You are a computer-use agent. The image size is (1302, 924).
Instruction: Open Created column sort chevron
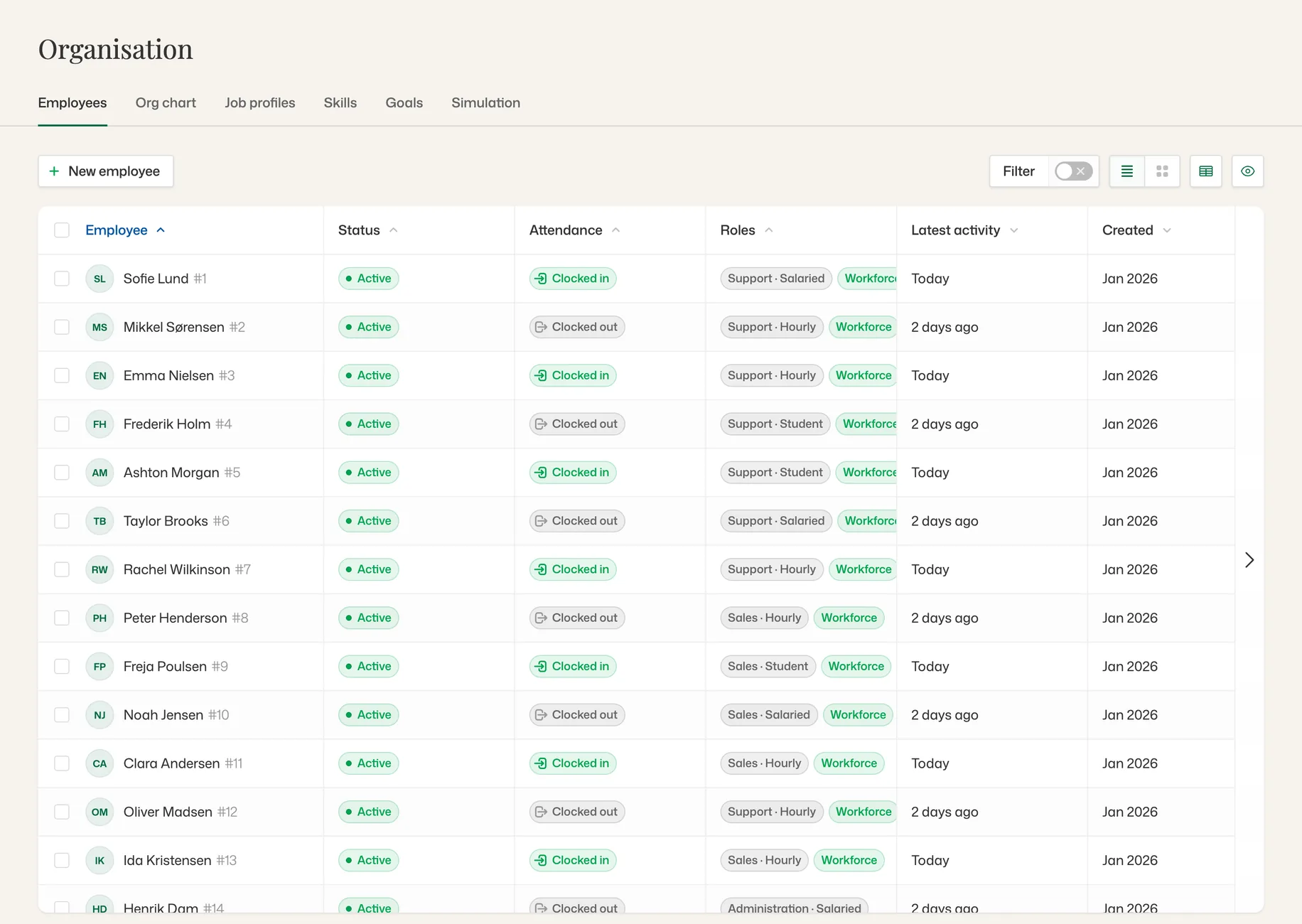[x=1167, y=230]
